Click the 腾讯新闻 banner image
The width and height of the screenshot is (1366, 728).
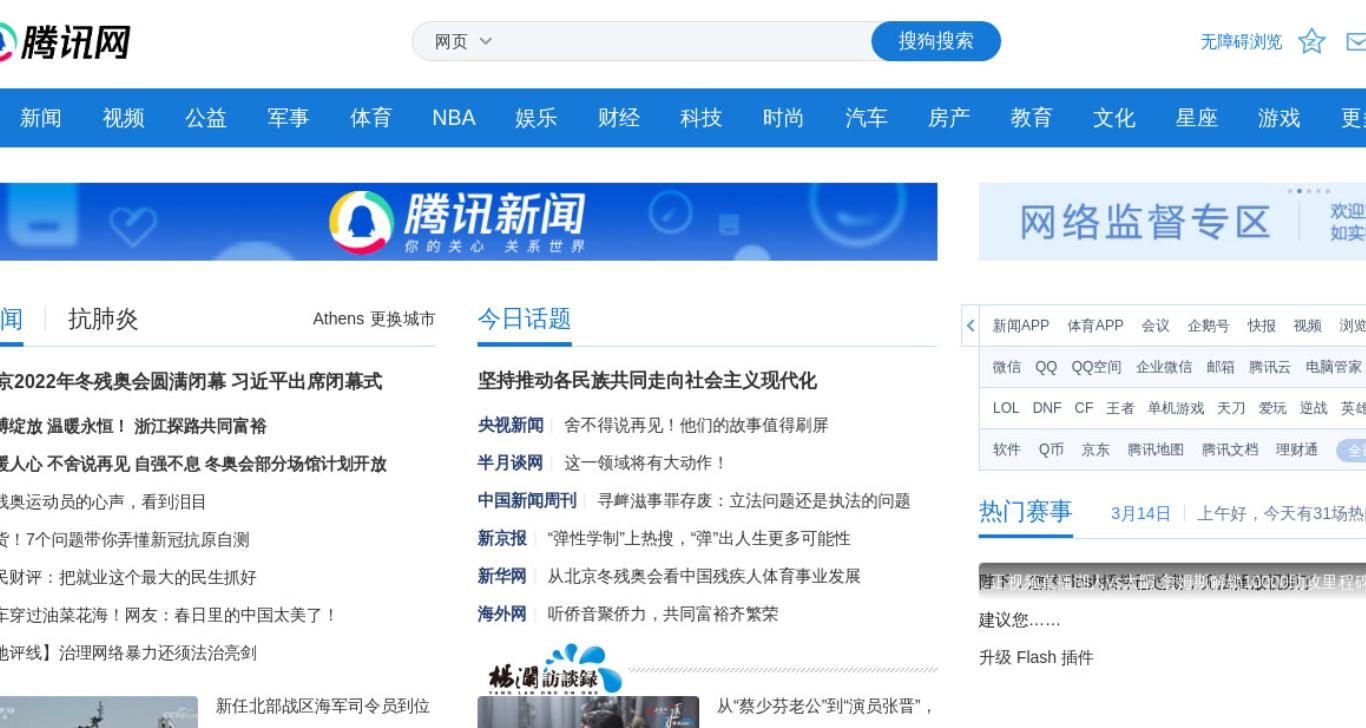pos(469,222)
